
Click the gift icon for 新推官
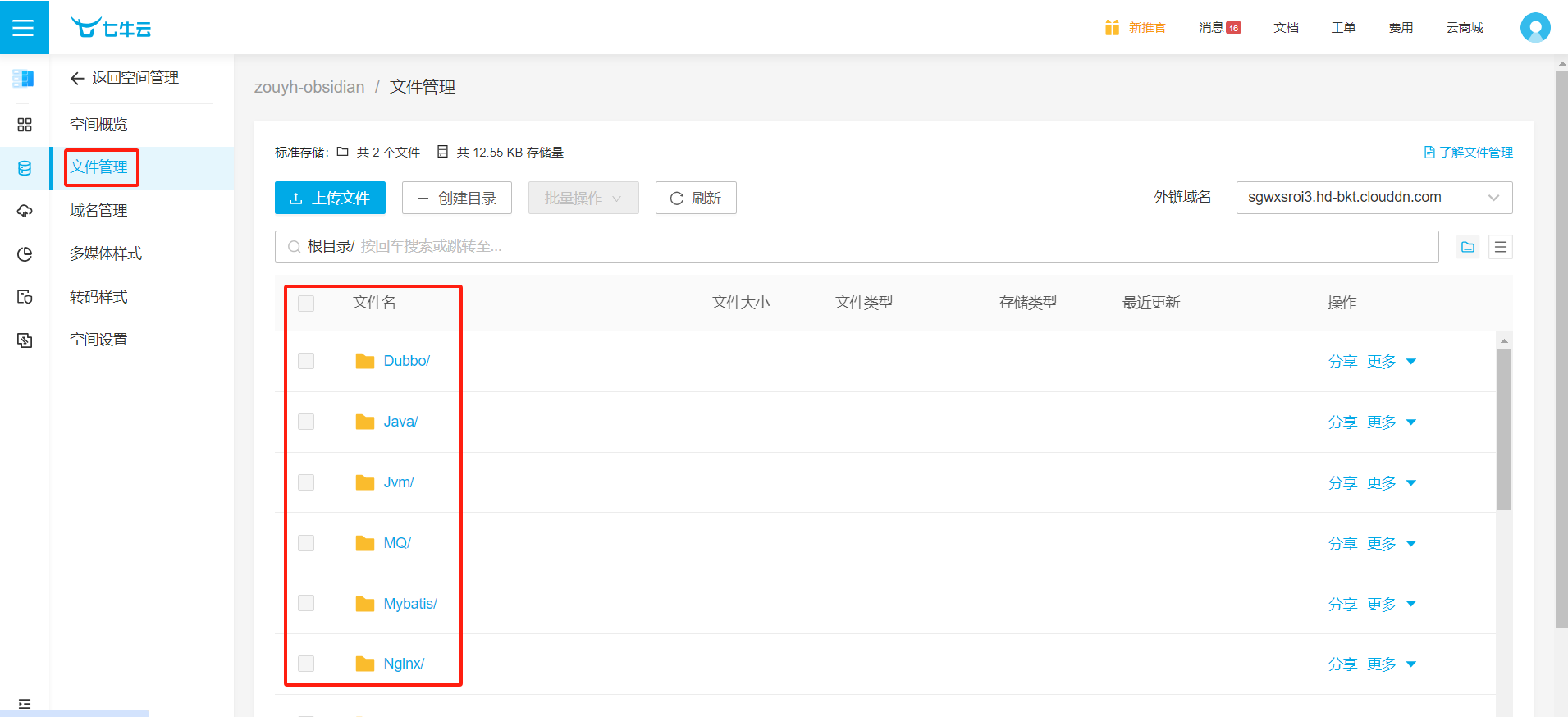(1112, 28)
